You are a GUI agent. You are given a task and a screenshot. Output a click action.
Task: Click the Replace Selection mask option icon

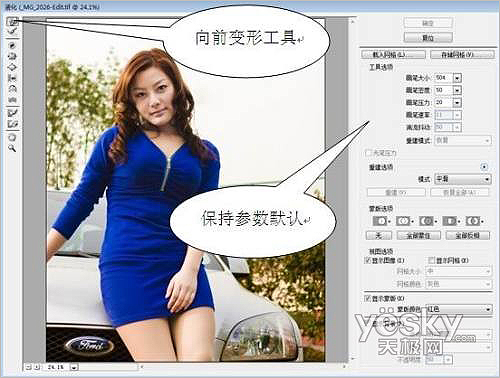click(381, 221)
